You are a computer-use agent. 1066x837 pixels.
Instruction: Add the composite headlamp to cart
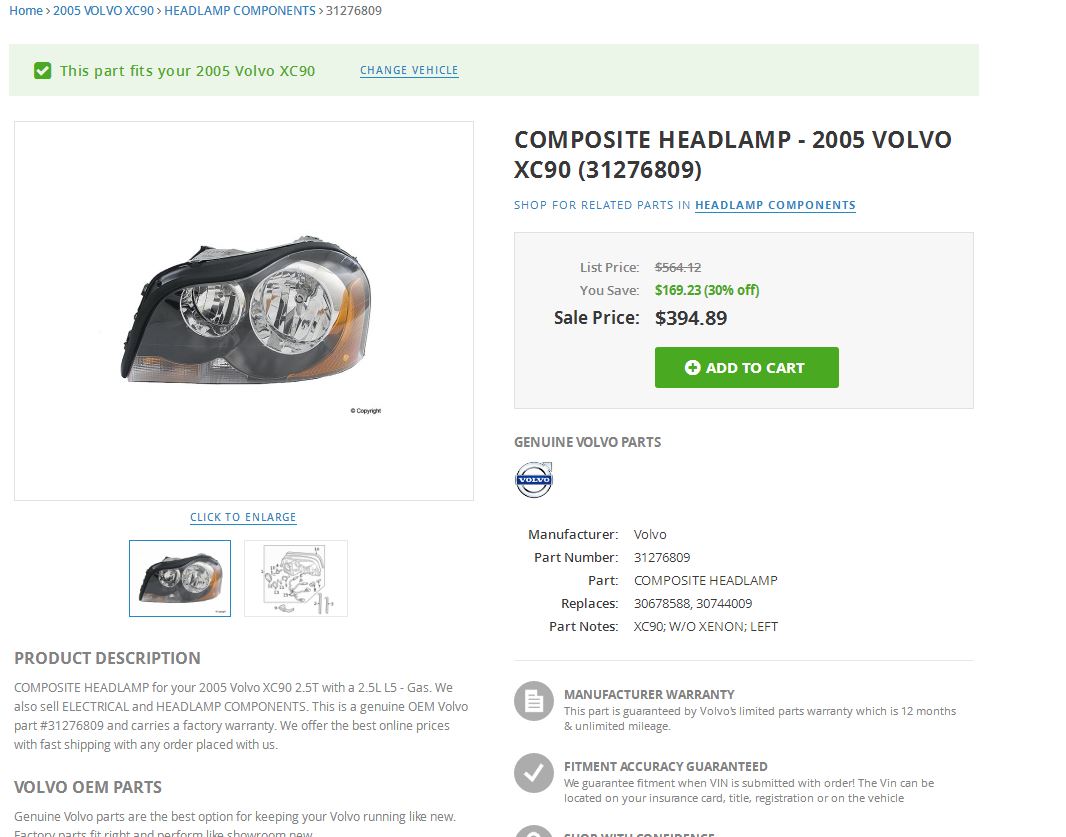746,368
